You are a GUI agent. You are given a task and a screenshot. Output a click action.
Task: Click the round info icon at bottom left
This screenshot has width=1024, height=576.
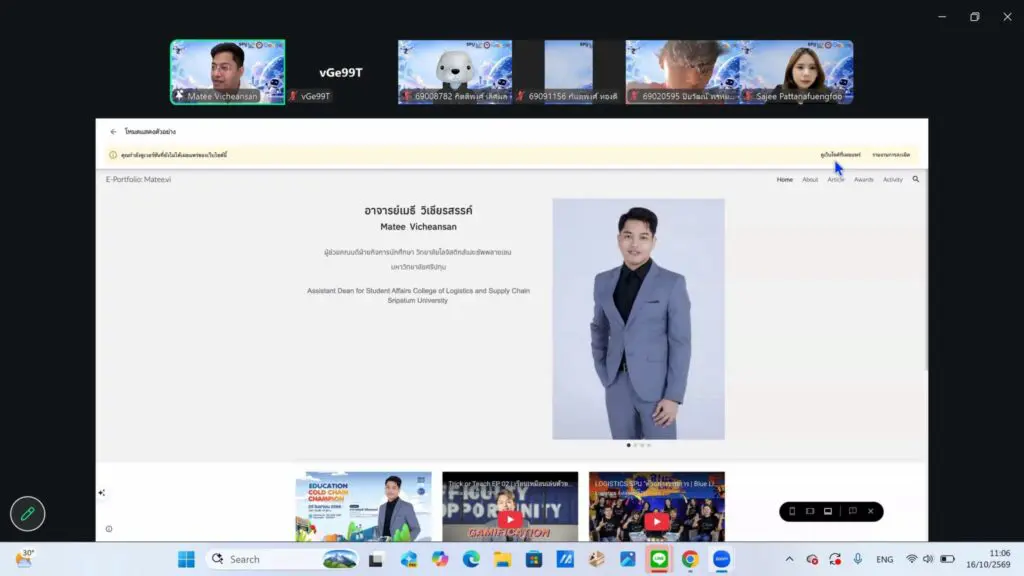pos(109,529)
